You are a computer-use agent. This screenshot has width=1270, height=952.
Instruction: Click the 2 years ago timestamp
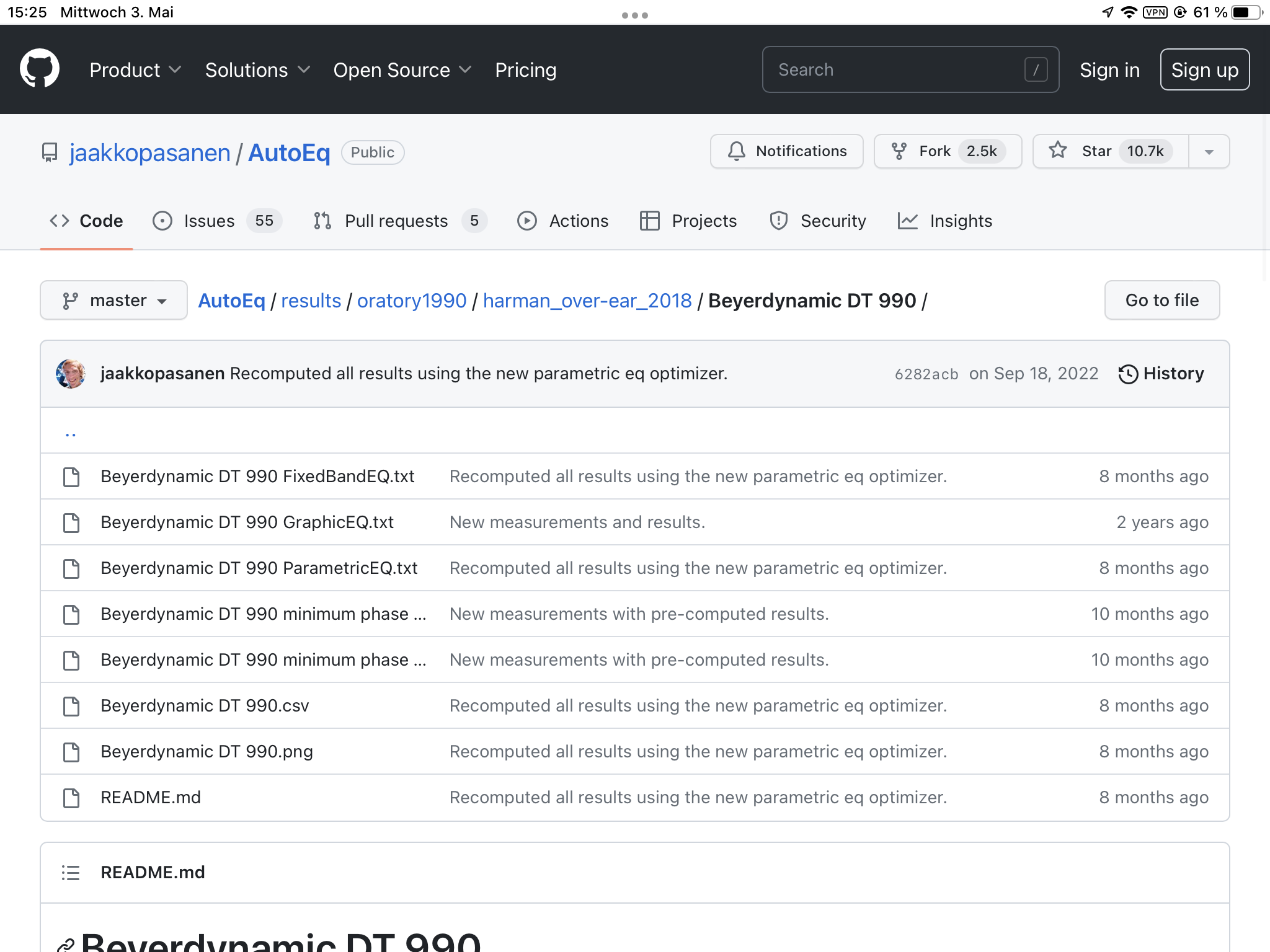tap(1163, 522)
